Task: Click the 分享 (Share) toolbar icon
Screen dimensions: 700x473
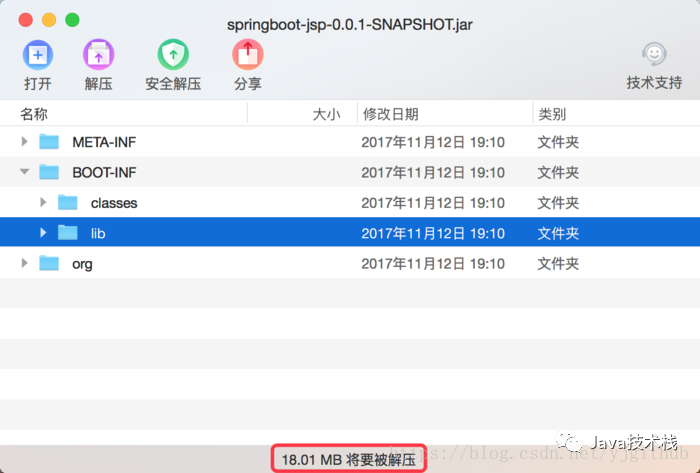Action: coord(248,55)
